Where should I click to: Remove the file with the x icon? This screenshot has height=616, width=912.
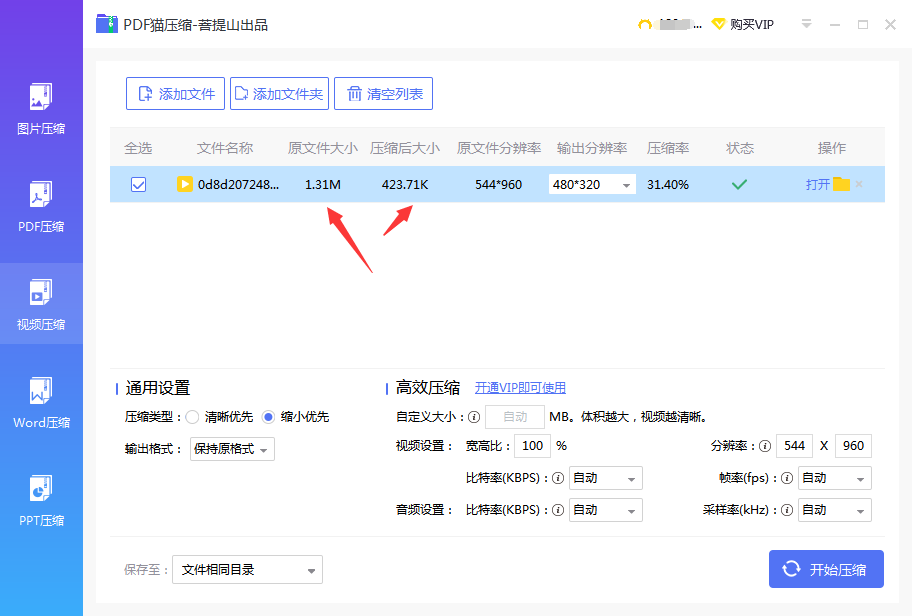[859, 184]
